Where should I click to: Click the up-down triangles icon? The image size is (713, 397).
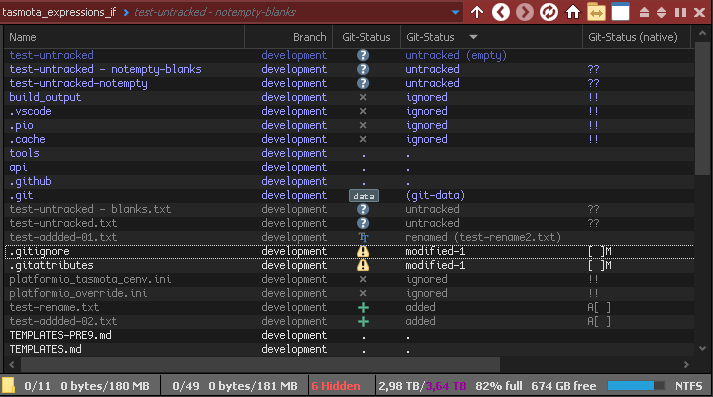pyautogui.click(x=662, y=13)
